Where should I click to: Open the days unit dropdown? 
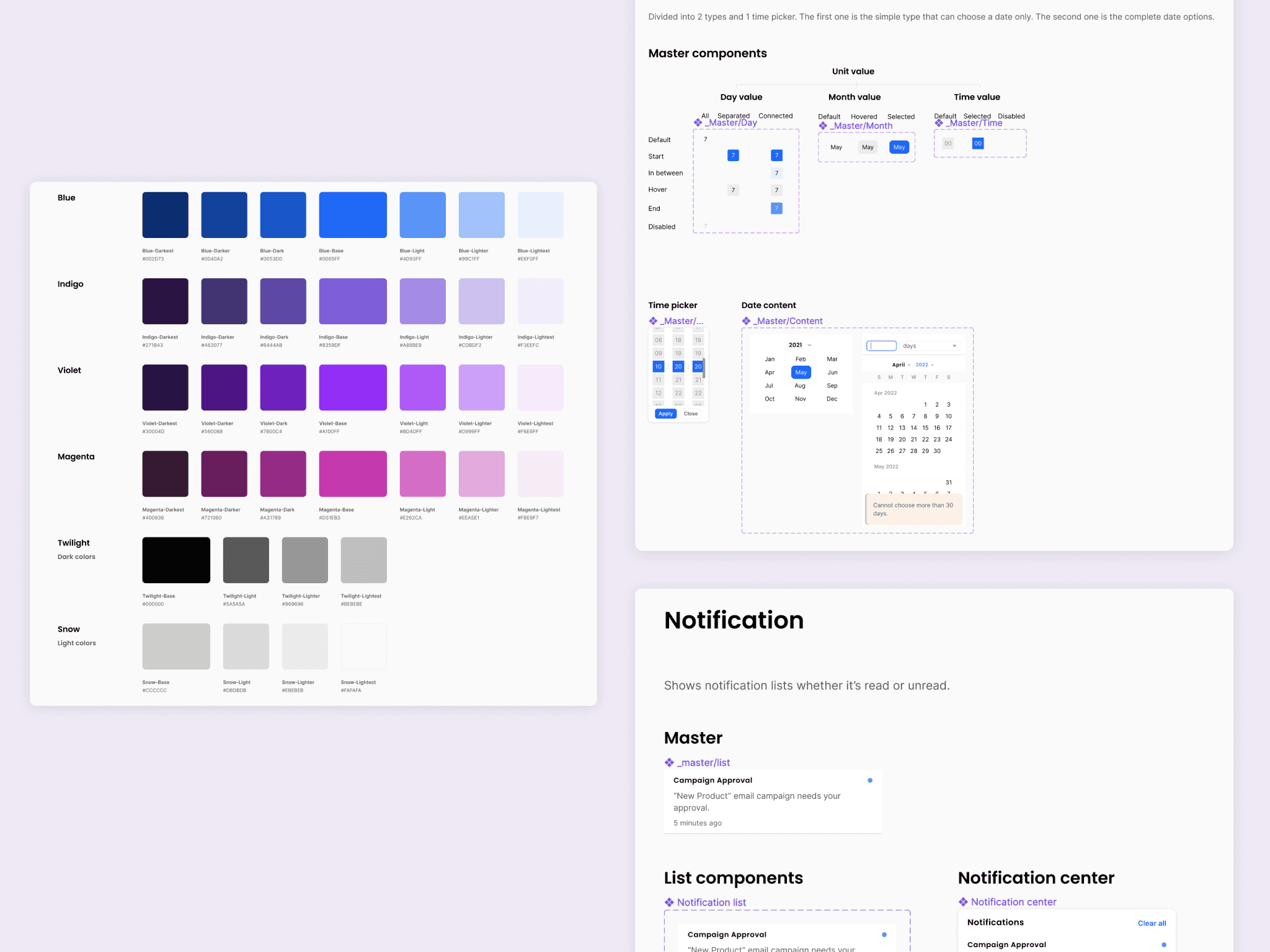pyautogui.click(x=931, y=346)
